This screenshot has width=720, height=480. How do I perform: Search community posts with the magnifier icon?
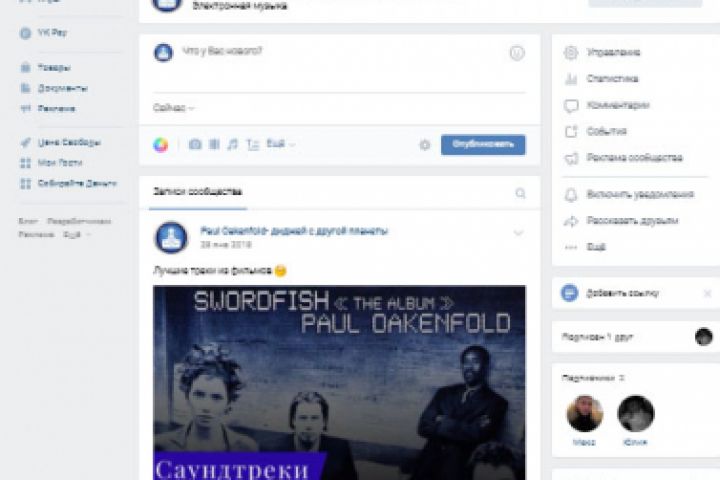point(520,193)
